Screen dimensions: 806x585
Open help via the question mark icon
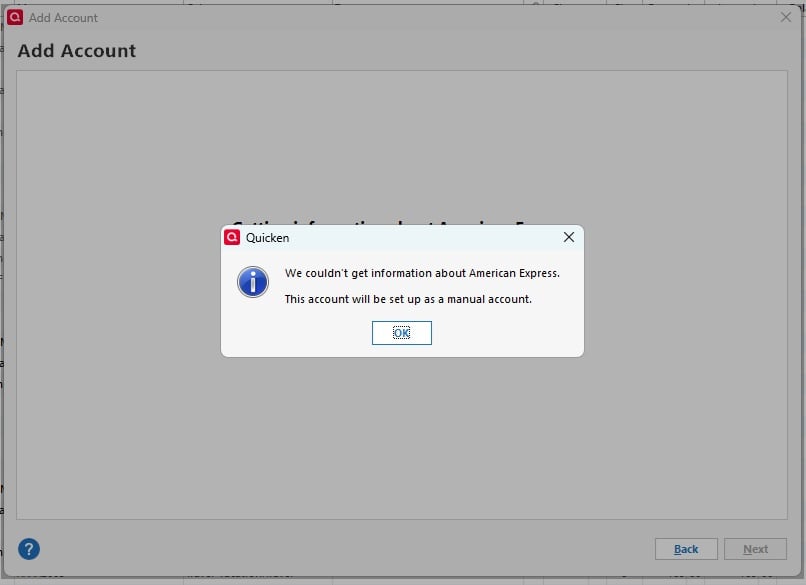point(29,549)
